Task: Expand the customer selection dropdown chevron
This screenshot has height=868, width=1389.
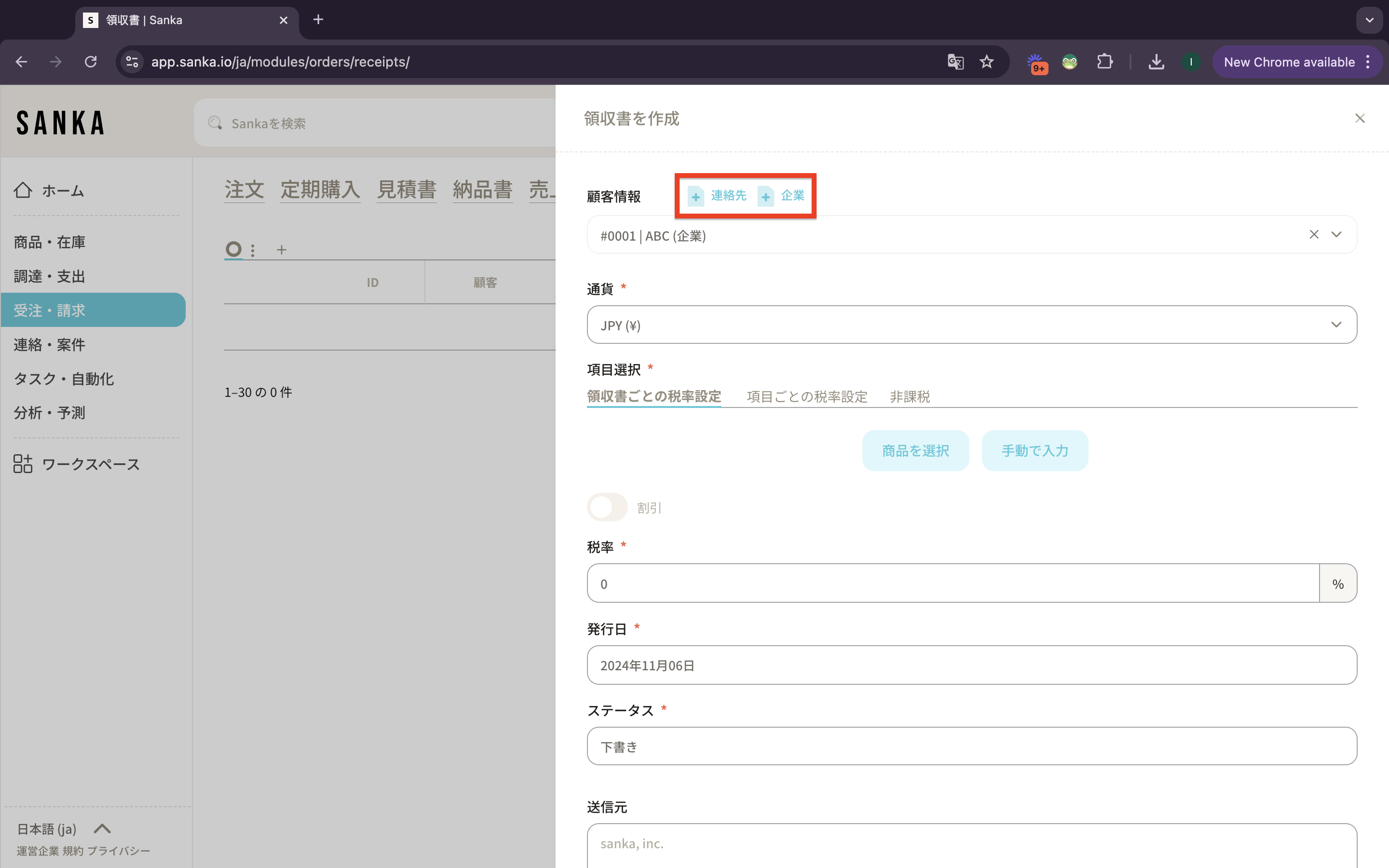Action: click(1336, 234)
